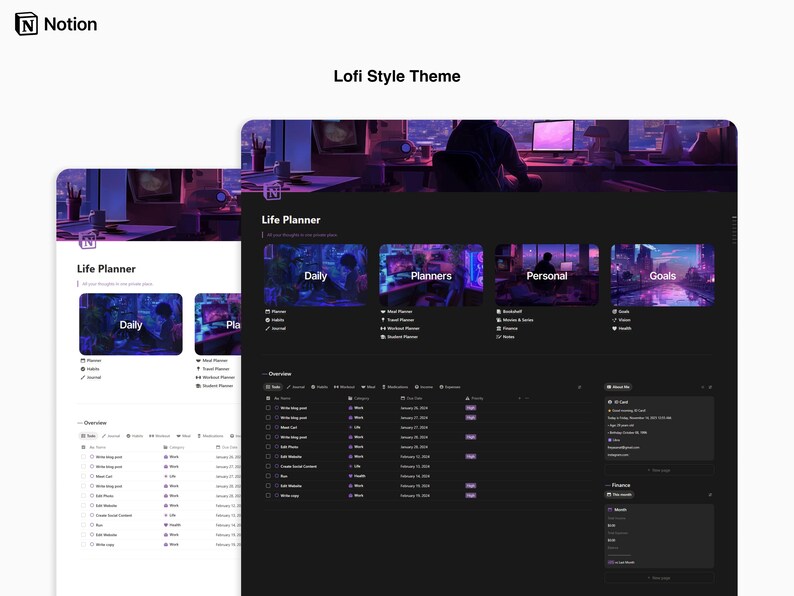The width and height of the screenshot is (794, 596).
Task: Open Notes page under Personal
Action: pos(505,337)
